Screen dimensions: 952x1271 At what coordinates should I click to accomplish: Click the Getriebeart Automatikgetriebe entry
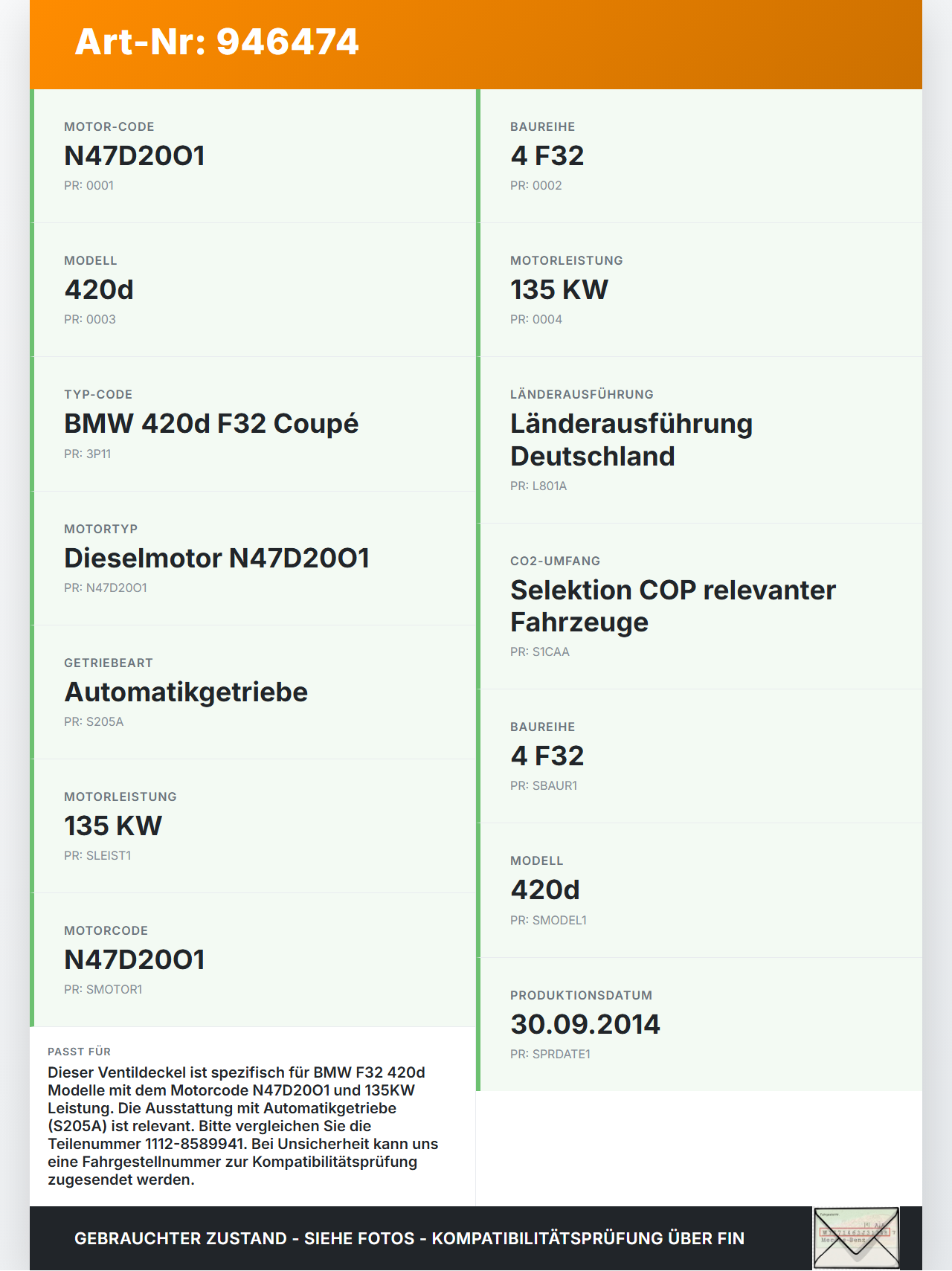[x=253, y=692]
